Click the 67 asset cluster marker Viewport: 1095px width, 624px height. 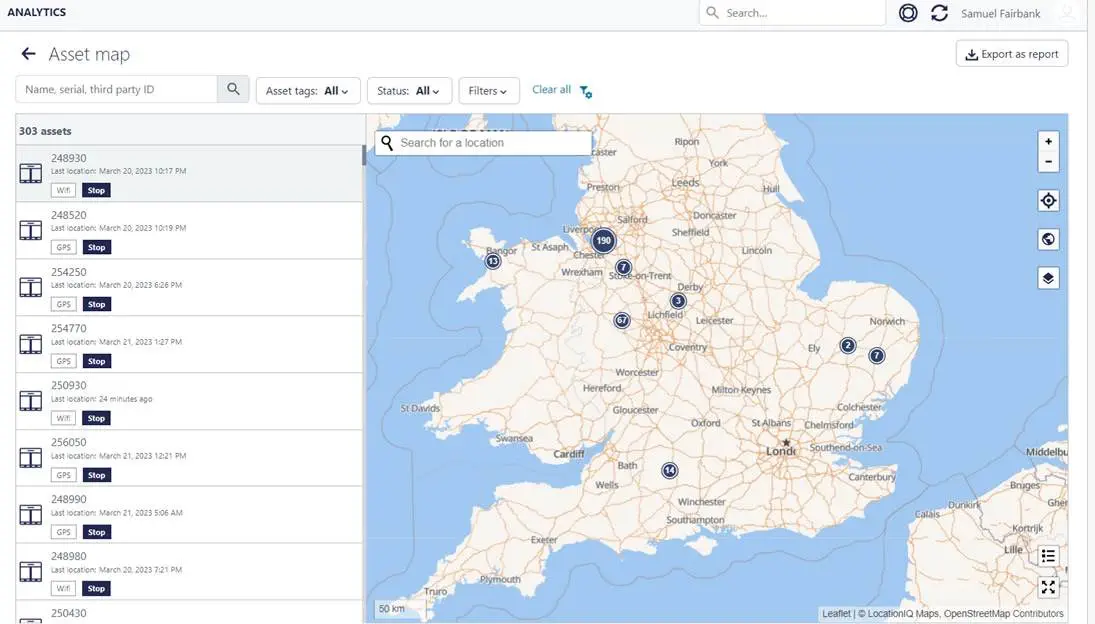tap(622, 320)
